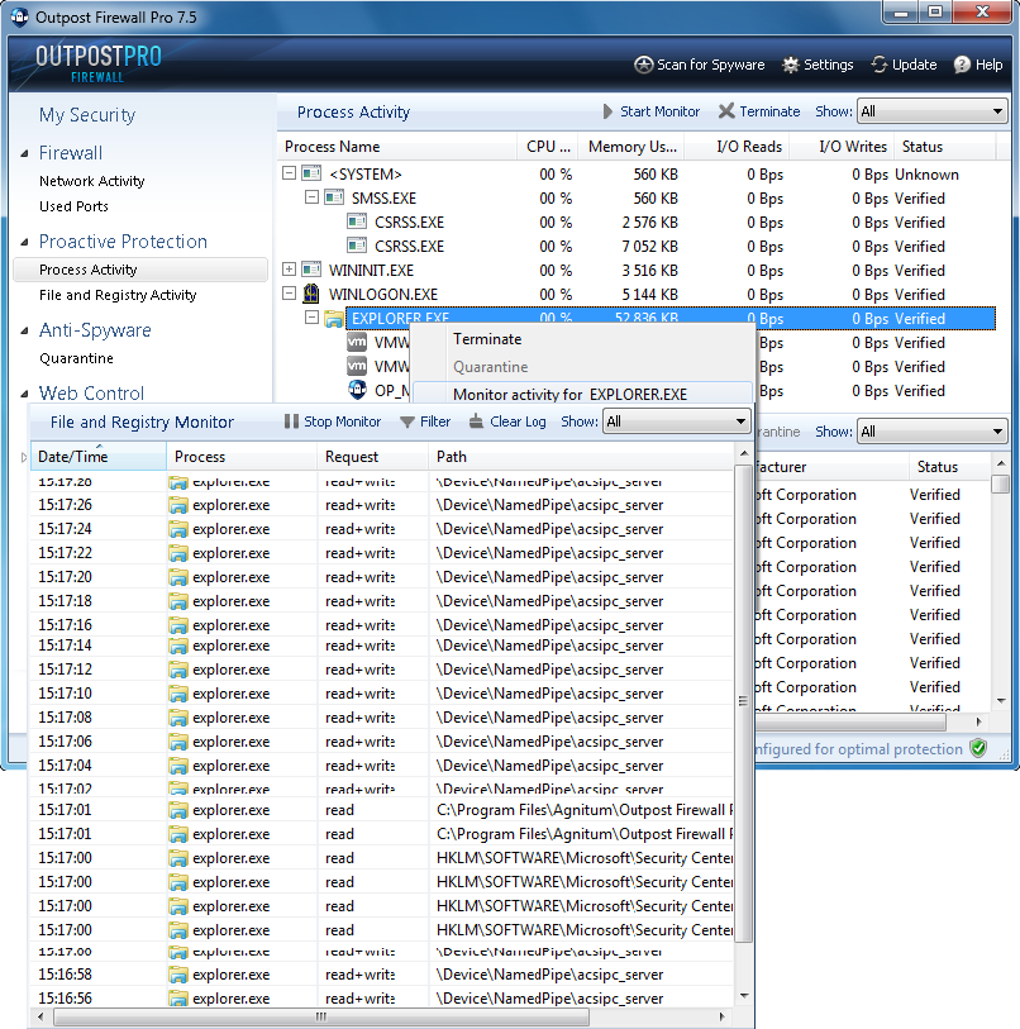Open Network Activity in sidebar
Image resolution: width=1020 pixels, height=1029 pixels.
(x=92, y=181)
